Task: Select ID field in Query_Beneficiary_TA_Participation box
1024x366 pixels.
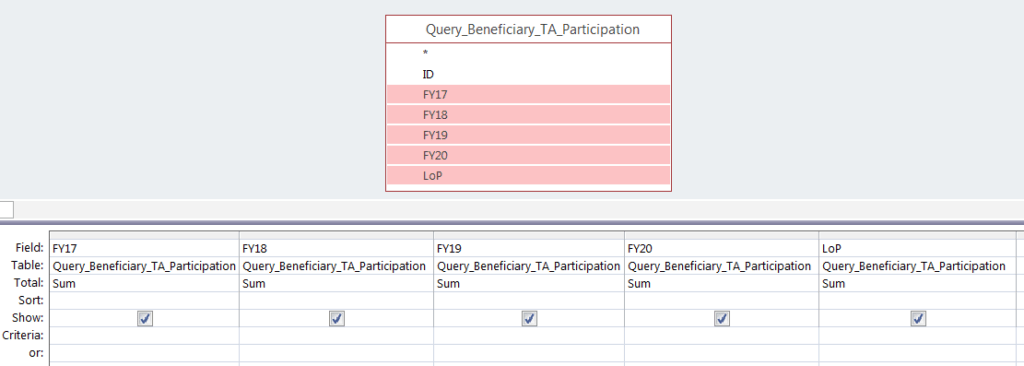Action: click(x=528, y=75)
